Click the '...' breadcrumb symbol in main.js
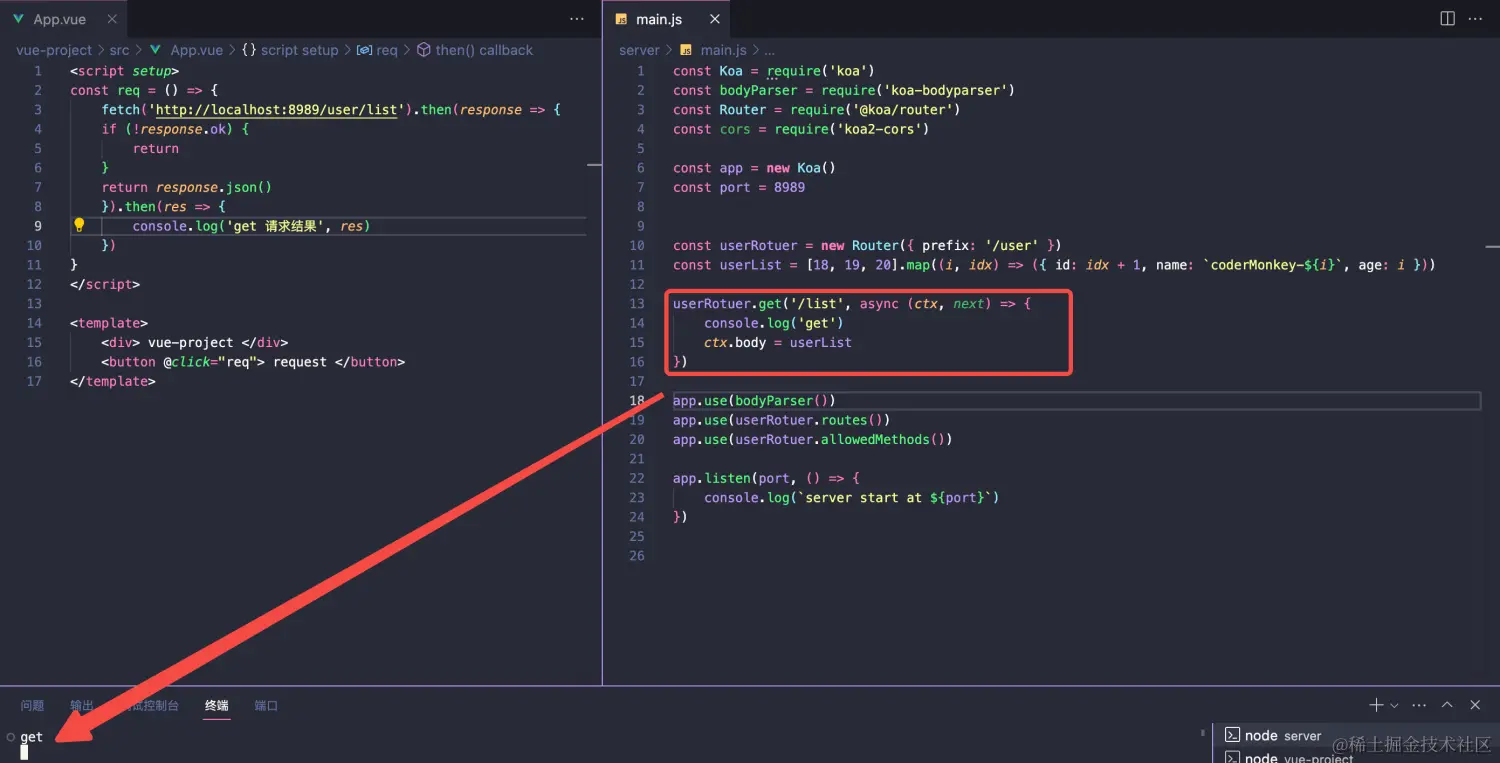 [x=769, y=50]
